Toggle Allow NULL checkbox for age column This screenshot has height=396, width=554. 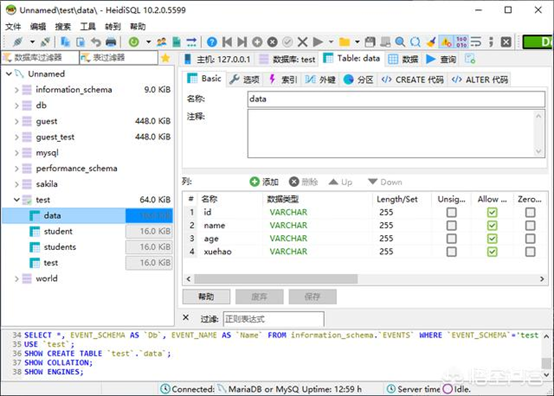click(492, 238)
